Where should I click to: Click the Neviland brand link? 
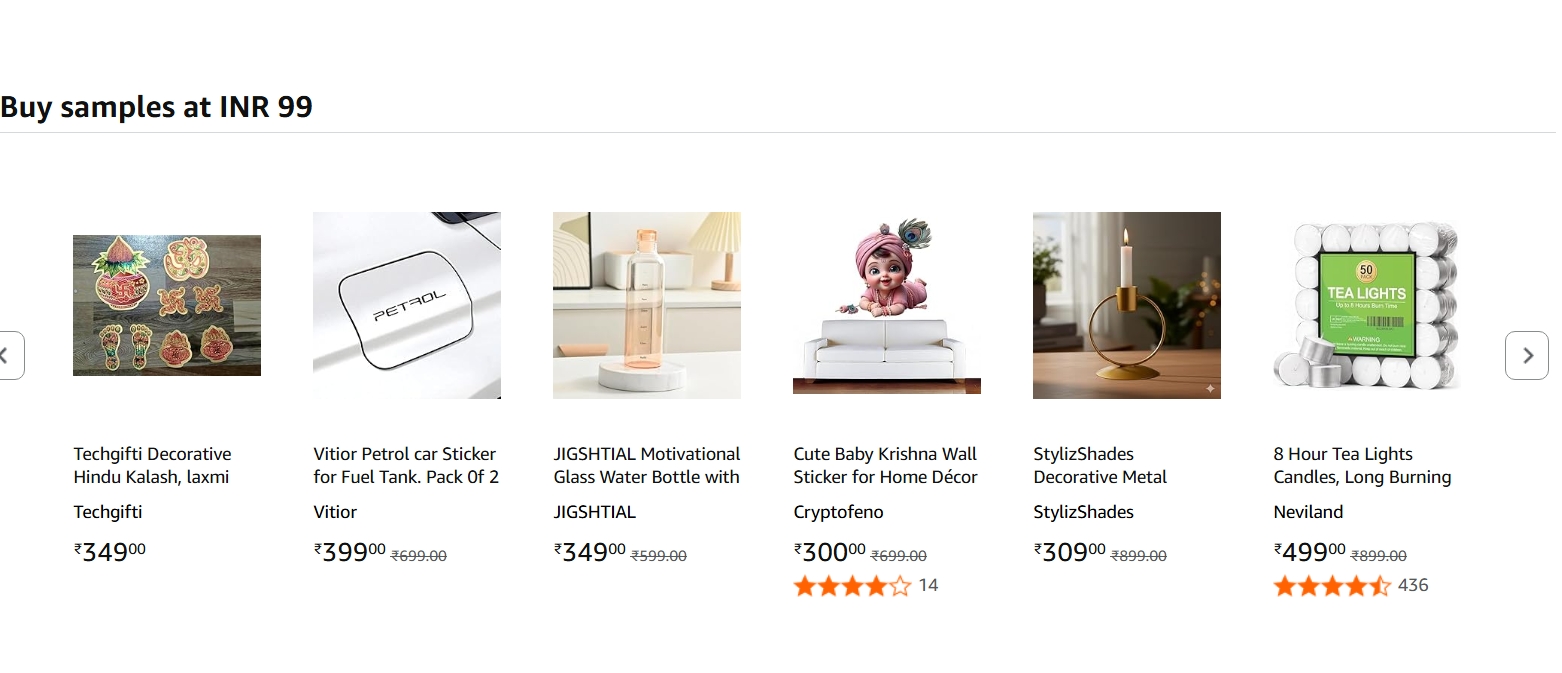click(x=1307, y=511)
